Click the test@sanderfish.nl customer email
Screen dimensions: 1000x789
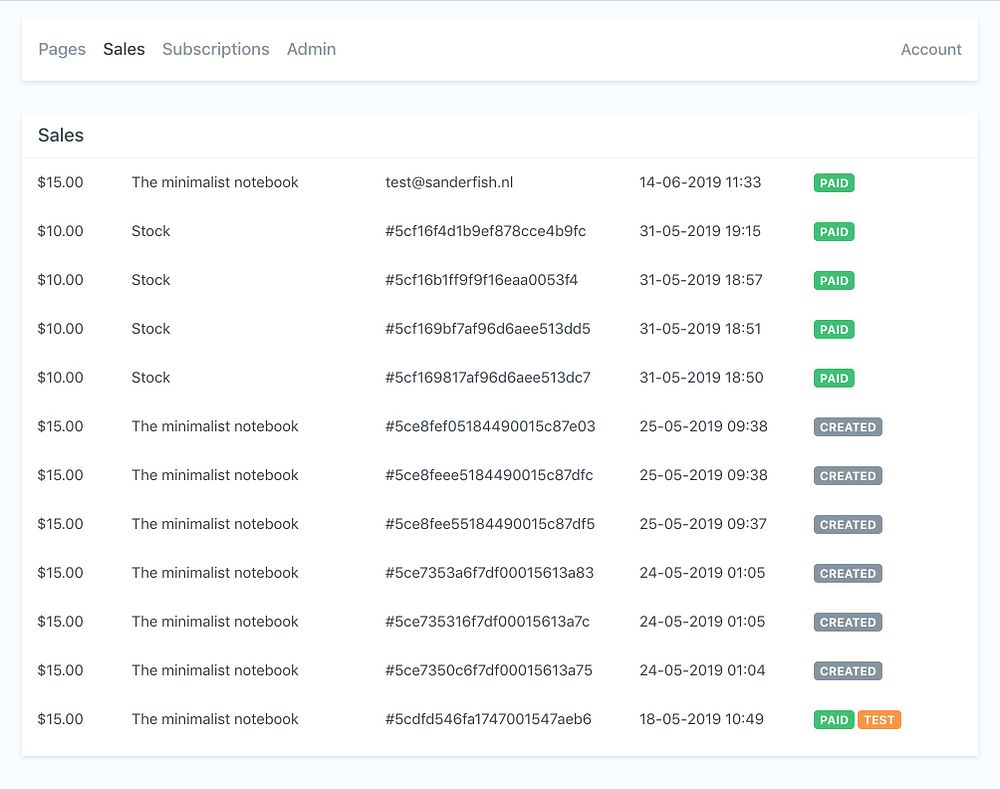[449, 182]
